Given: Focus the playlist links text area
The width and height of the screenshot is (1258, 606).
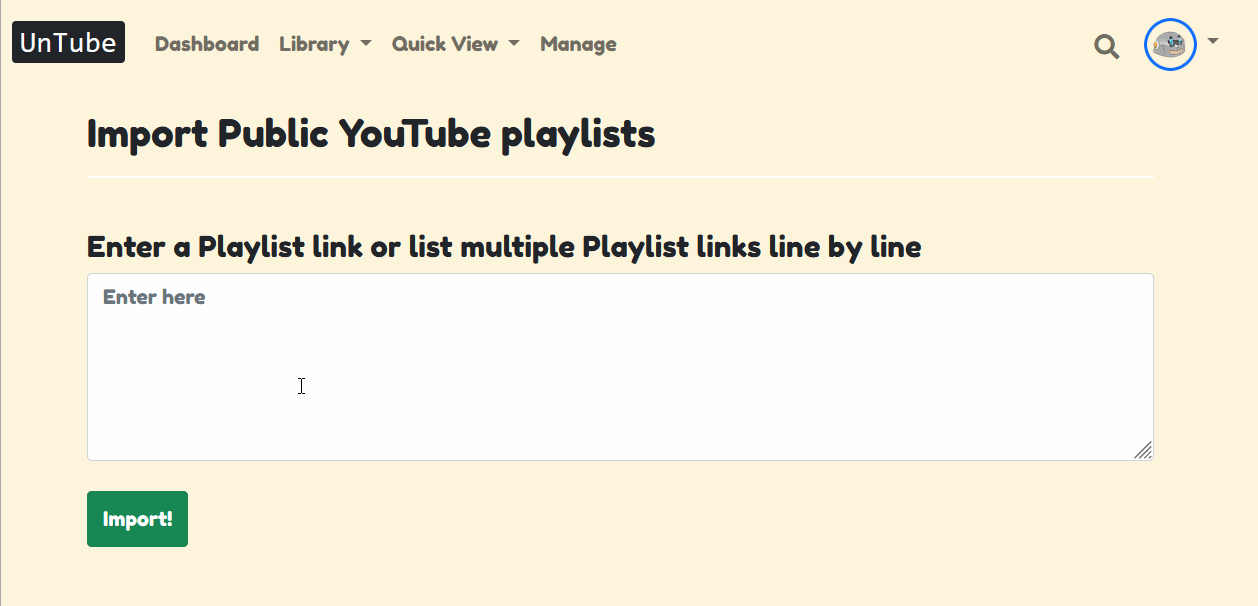Looking at the screenshot, I should coord(620,367).
